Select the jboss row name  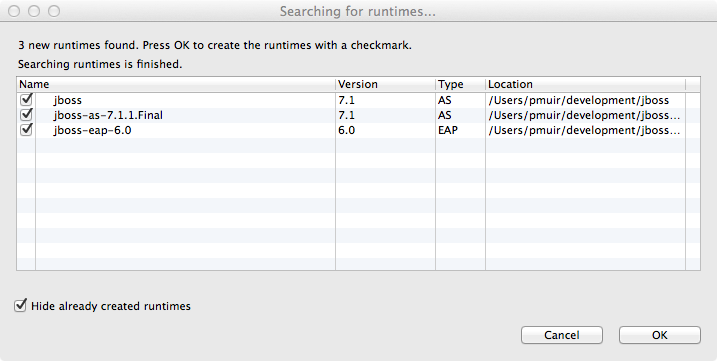click(x=68, y=100)
